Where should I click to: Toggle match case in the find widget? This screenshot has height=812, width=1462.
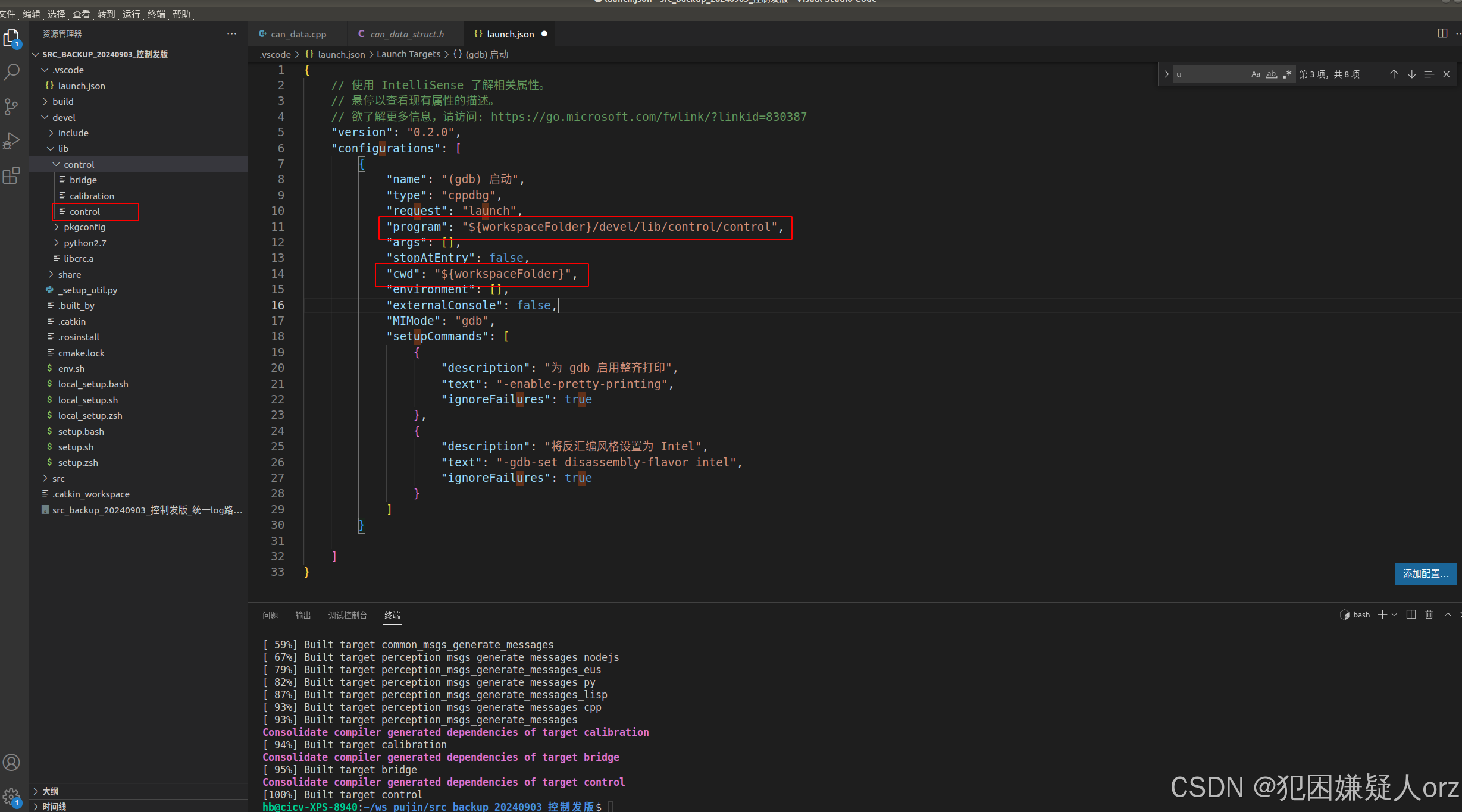pos(1256,74)
